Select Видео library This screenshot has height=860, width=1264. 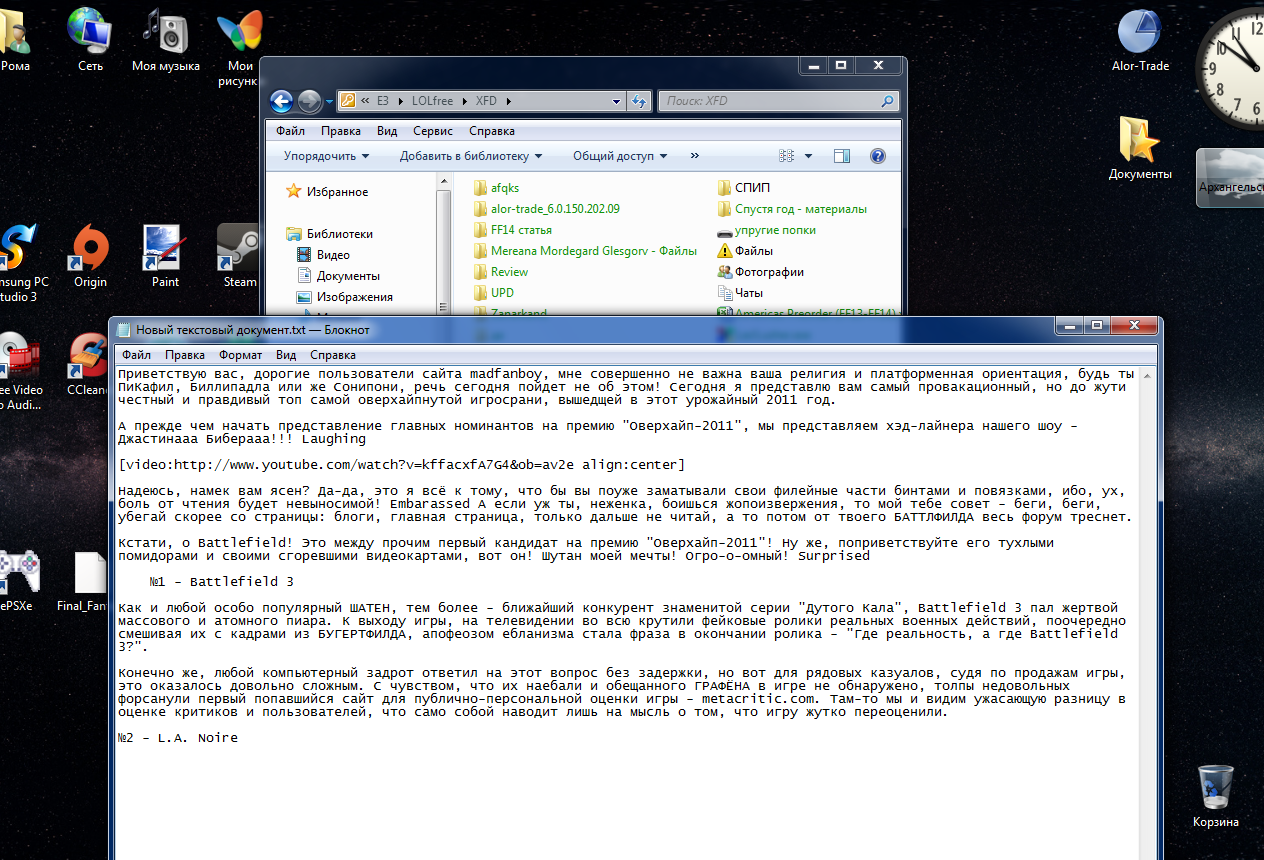(323, 255)
